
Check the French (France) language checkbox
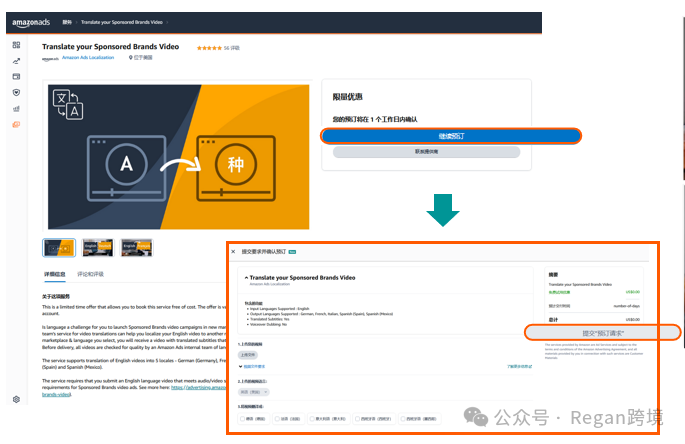277,419
